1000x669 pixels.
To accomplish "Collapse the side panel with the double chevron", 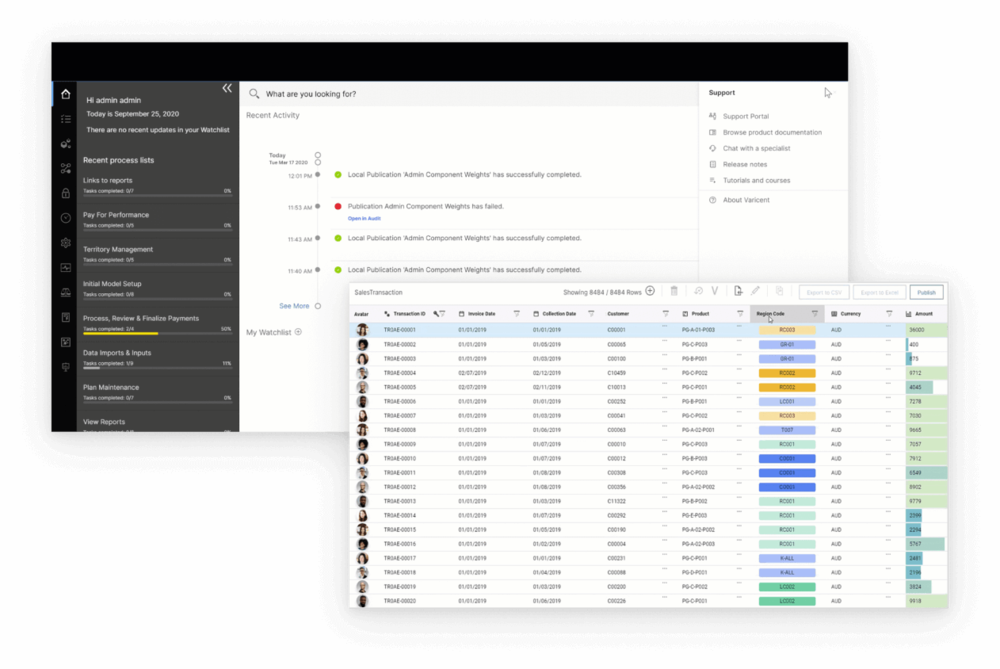I will (x=227, y=89).
